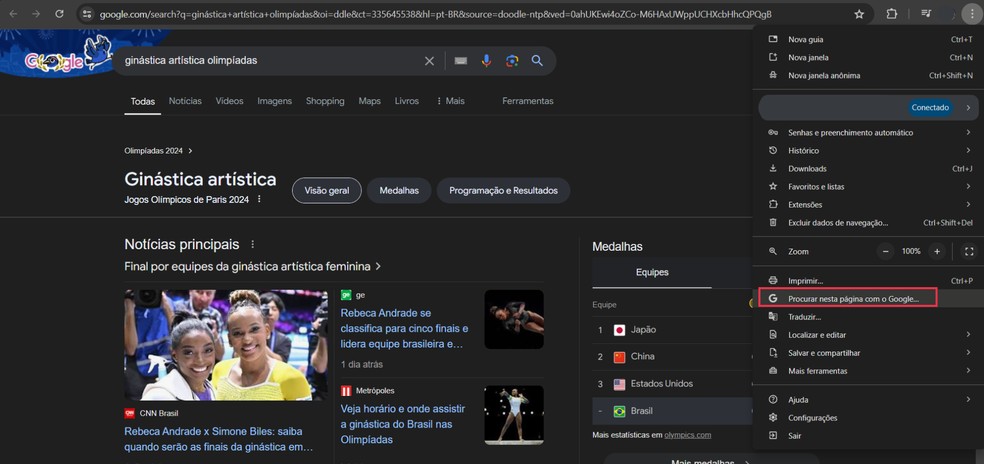
Task: Expand the Extensões submenu
Action: click(x=869, y=205)
